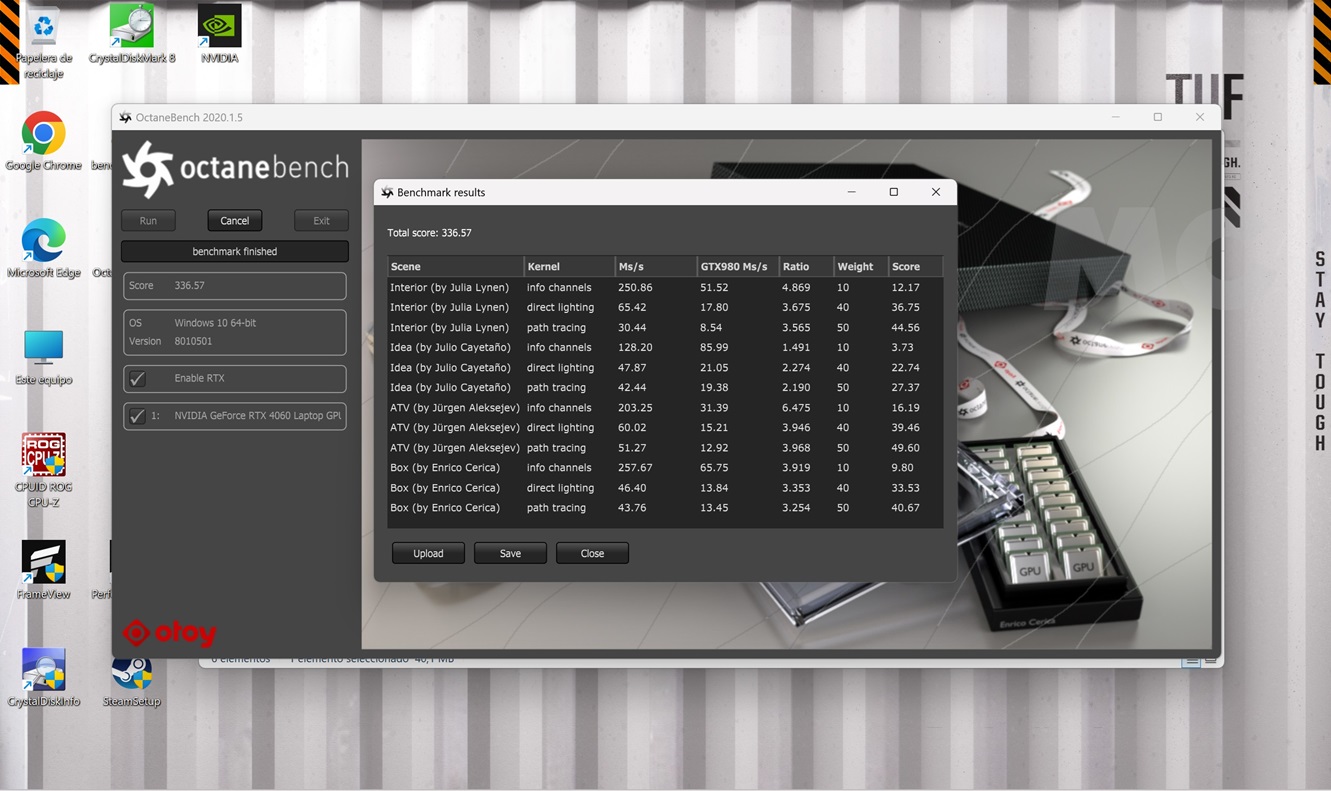Maximize the Benchmark results window
Viewport: 1331px width, 791px height.
[893, 192]
